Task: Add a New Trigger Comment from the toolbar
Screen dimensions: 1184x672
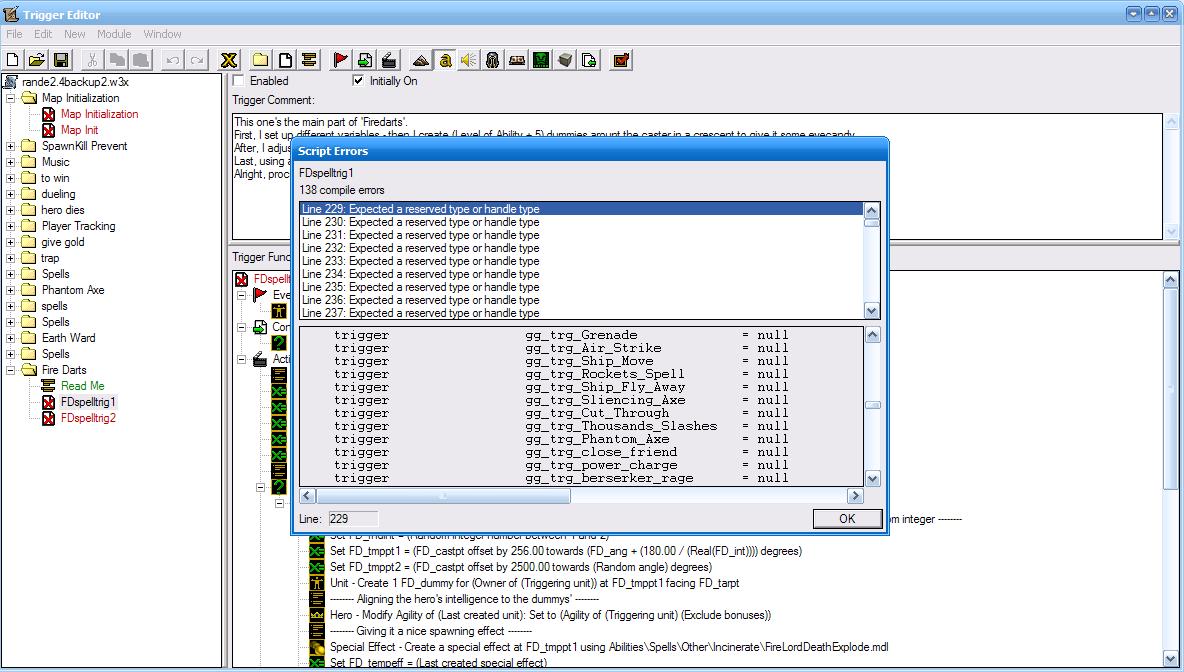Action: click(x=309, y=60)
